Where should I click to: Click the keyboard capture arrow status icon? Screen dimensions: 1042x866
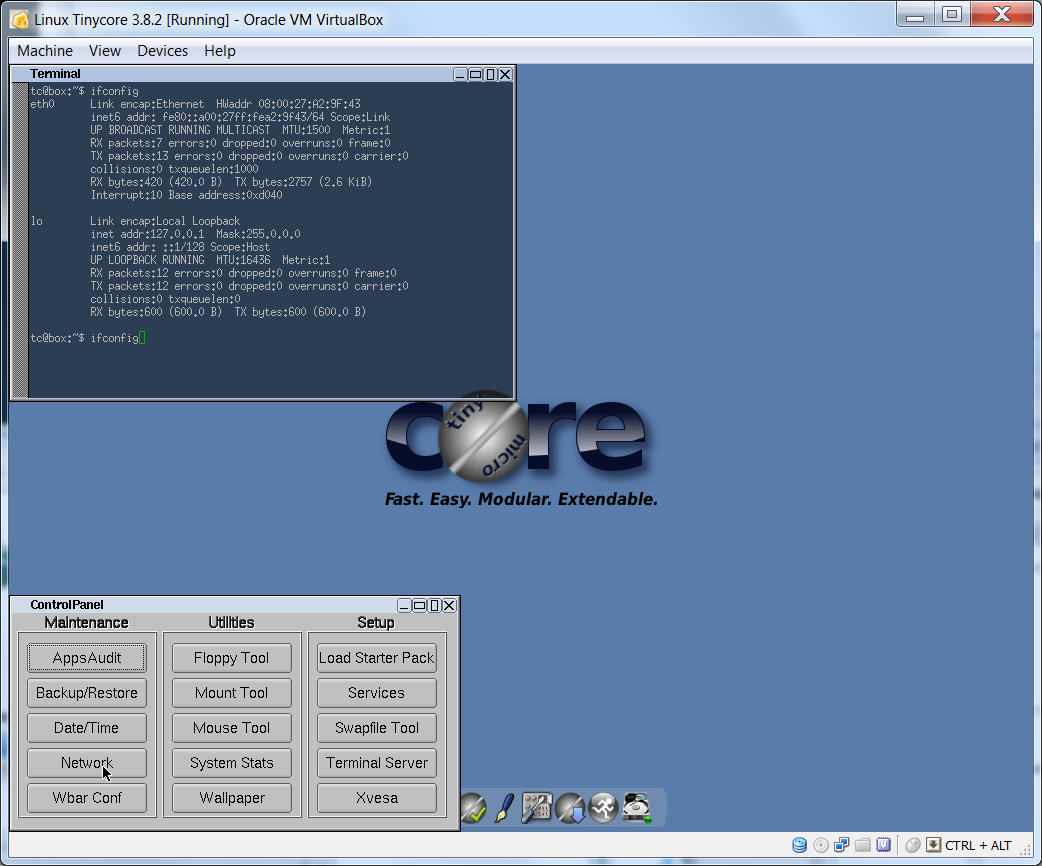[934, 845]
